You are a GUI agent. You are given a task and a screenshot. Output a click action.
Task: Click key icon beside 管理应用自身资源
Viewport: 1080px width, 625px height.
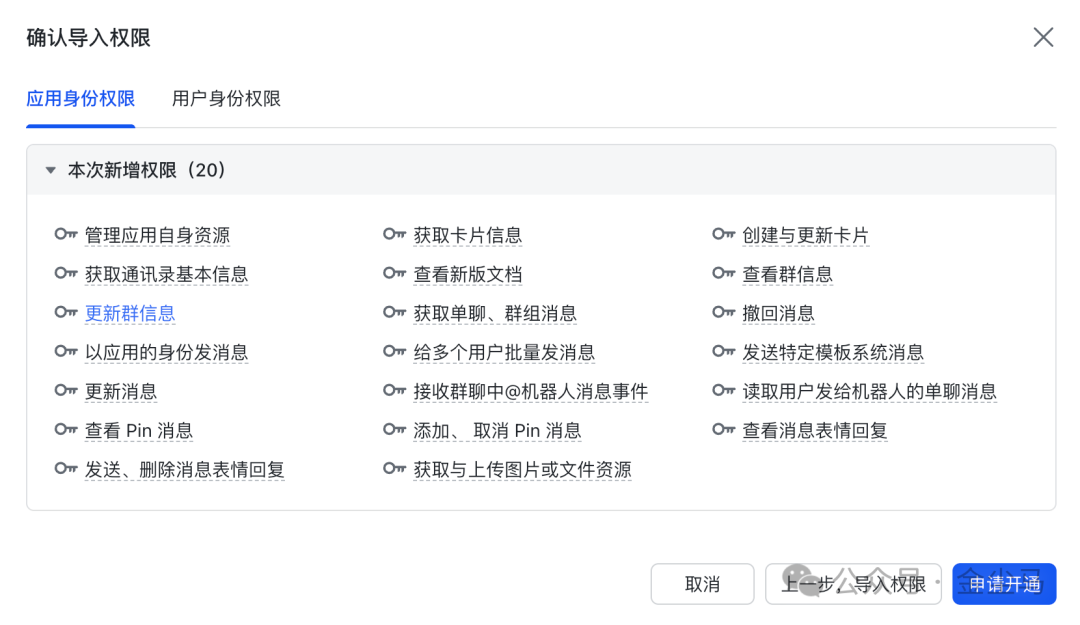click(x=66, y=235)
